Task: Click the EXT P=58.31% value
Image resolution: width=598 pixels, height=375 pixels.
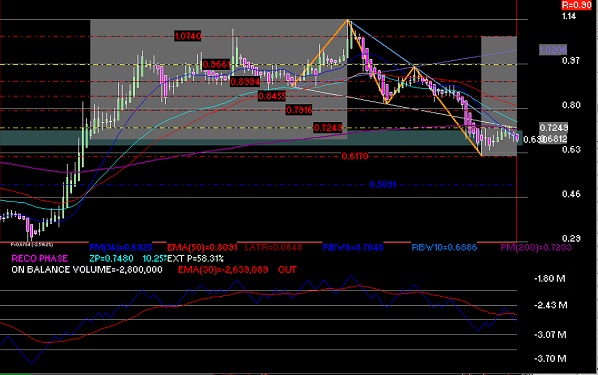Action: tap(195, 259)
